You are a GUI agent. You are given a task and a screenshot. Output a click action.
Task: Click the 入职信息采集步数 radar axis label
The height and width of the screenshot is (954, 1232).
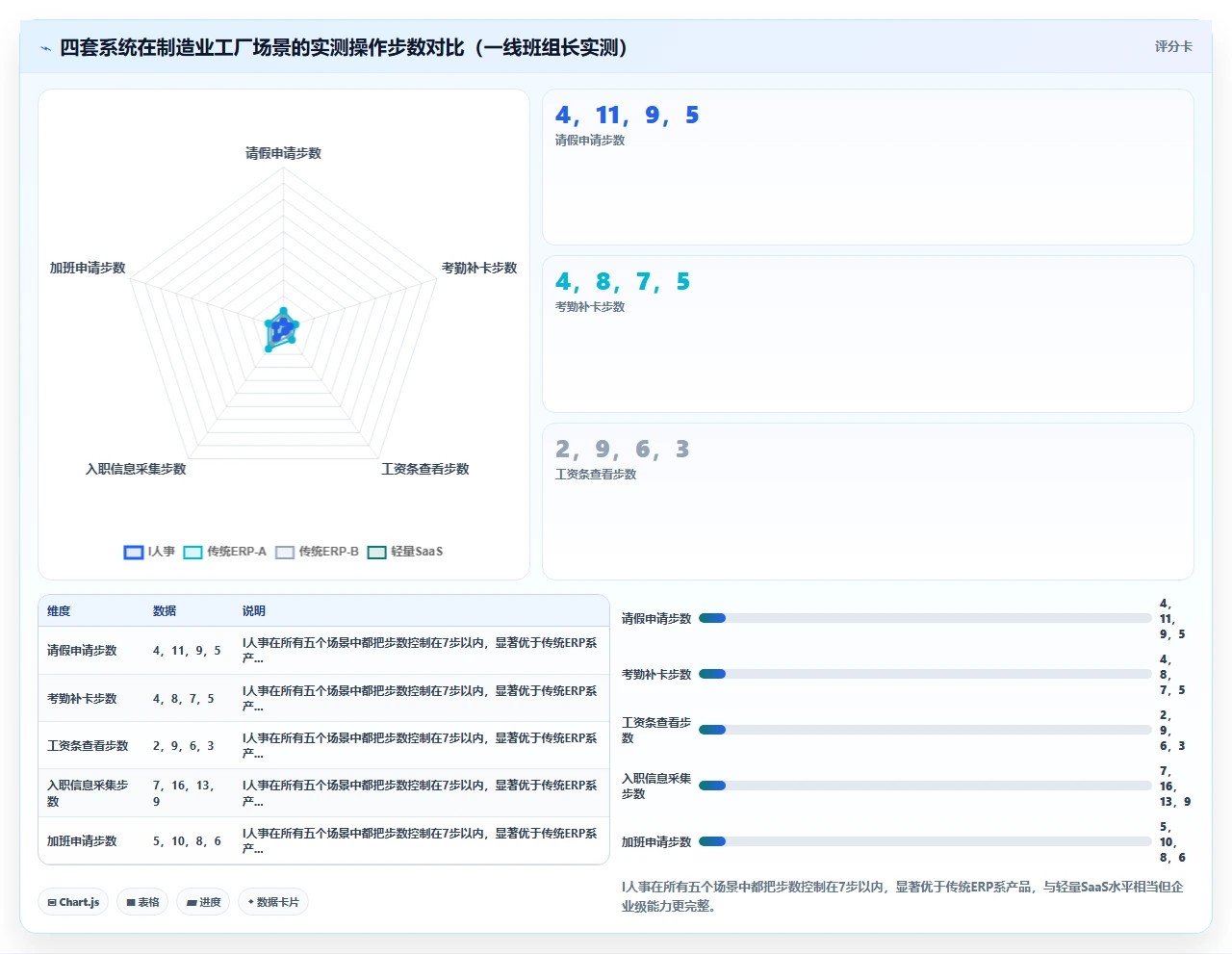[136, 469]
